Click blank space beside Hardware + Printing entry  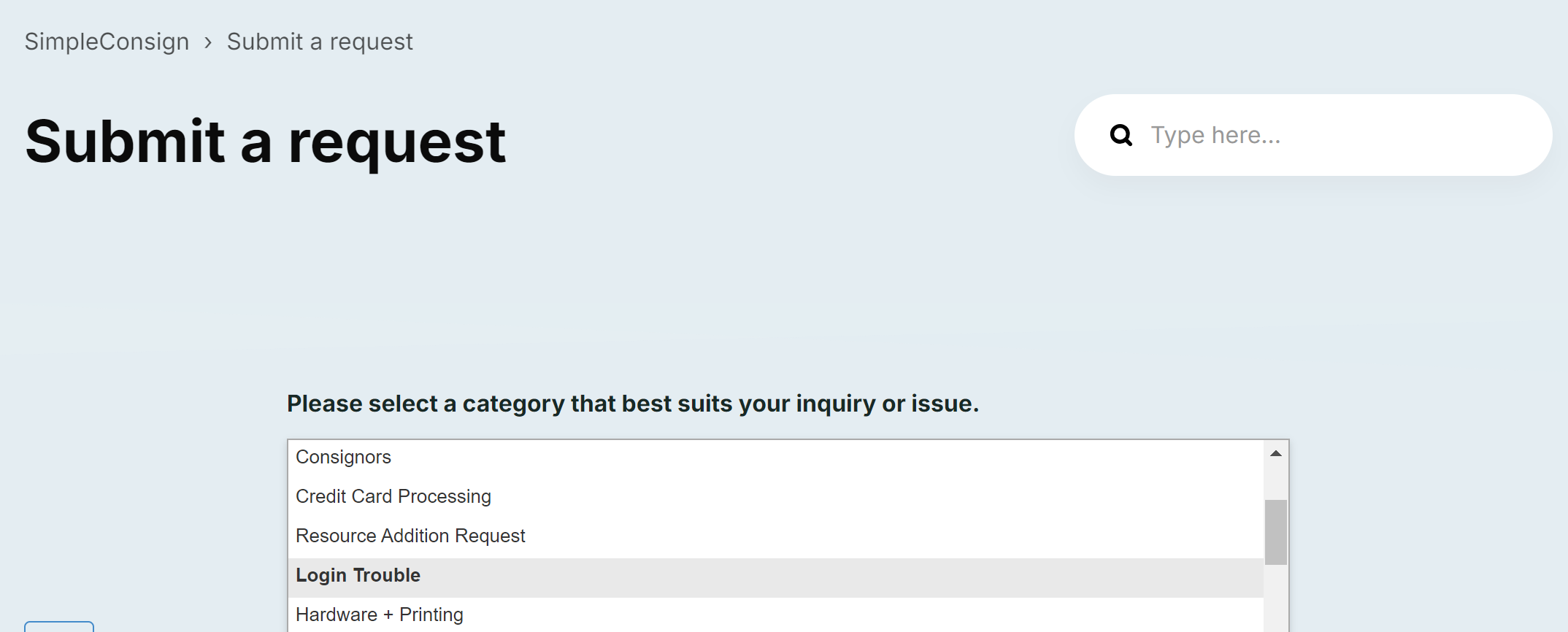point(861,614)
